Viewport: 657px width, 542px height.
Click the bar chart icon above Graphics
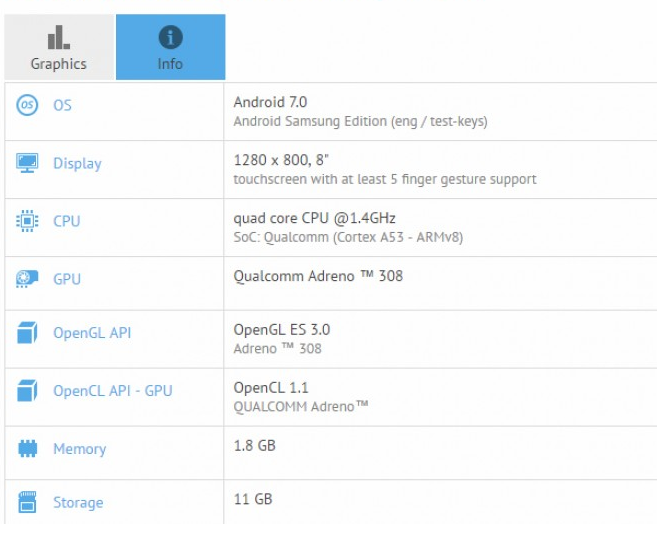tap(59, 37)
